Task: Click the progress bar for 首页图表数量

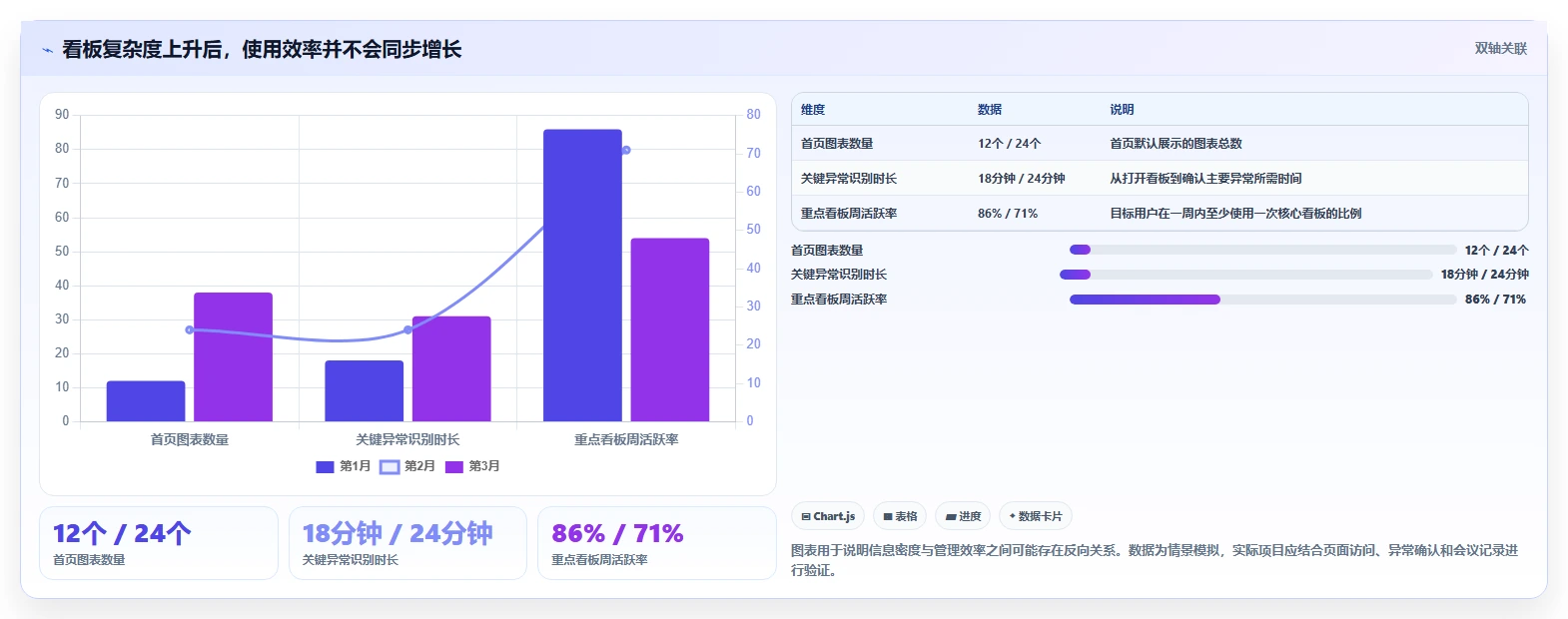Action: tap(1262, 250)
